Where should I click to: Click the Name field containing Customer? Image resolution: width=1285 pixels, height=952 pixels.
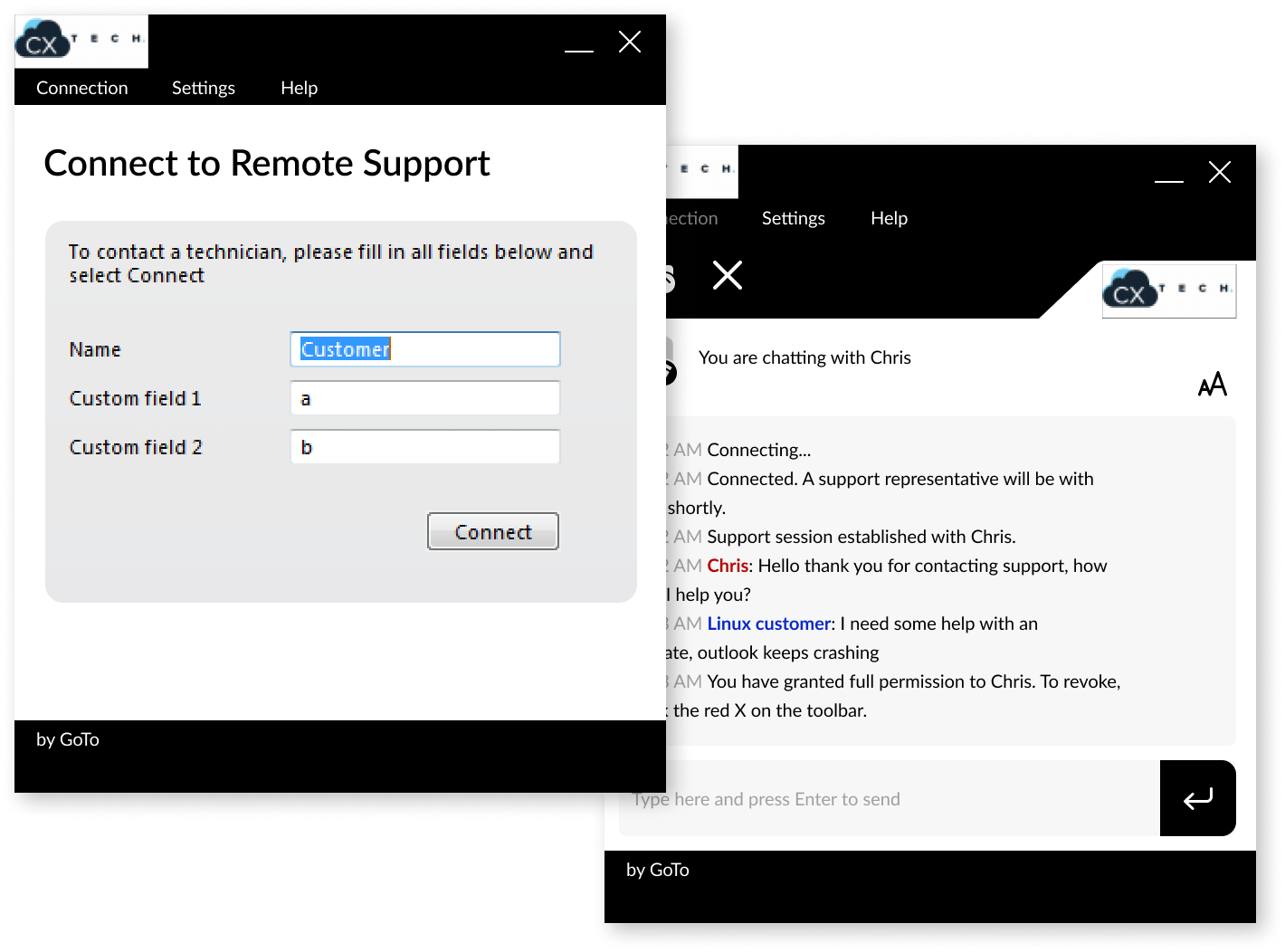pos(424,349)
